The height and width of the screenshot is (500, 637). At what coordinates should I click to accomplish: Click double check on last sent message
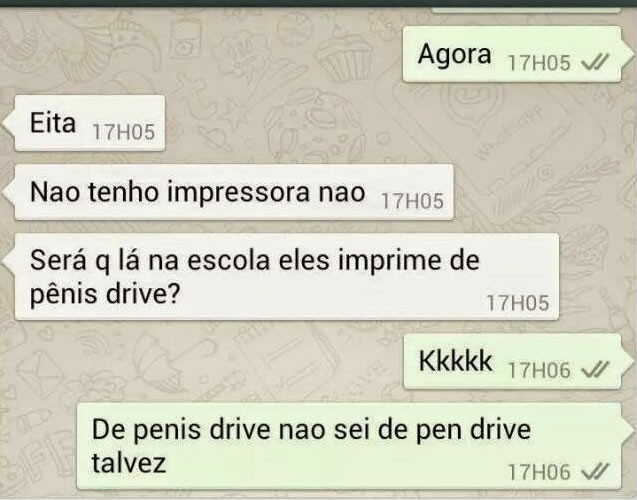click(x=595, y=472)
